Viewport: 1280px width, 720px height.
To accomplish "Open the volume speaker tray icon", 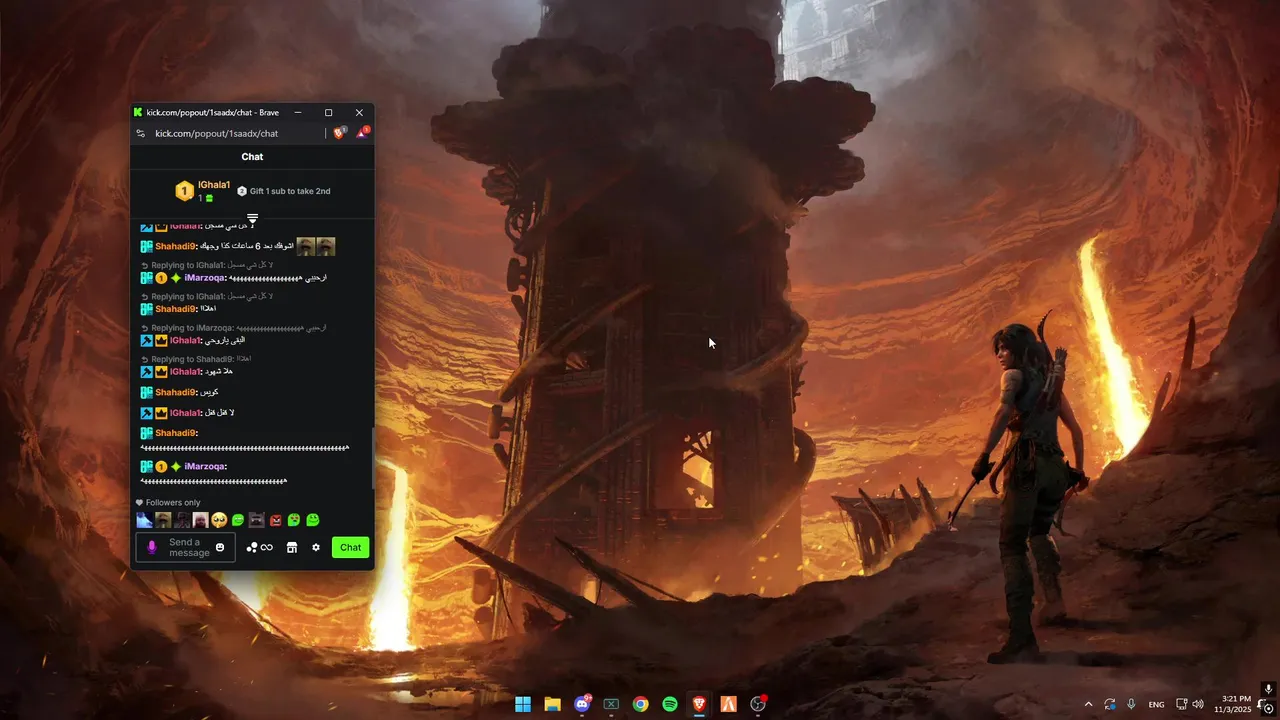I will click(1198, 704).
